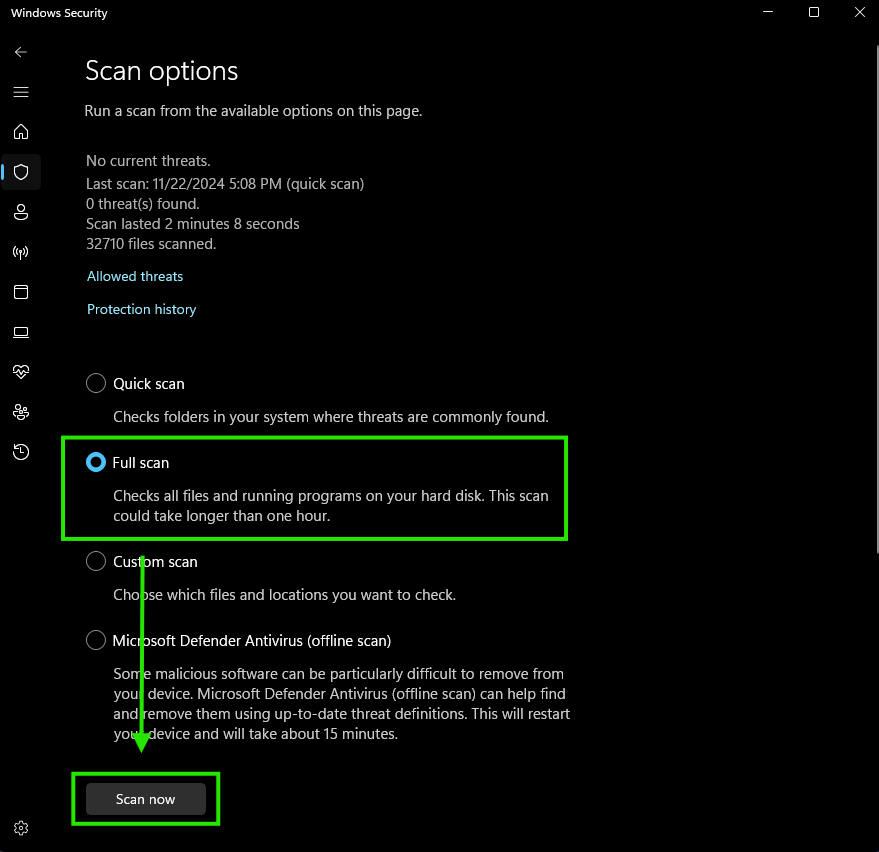Open App & browser control icon
The height and width of the screenshot is (852, 879).
point(21,292)
